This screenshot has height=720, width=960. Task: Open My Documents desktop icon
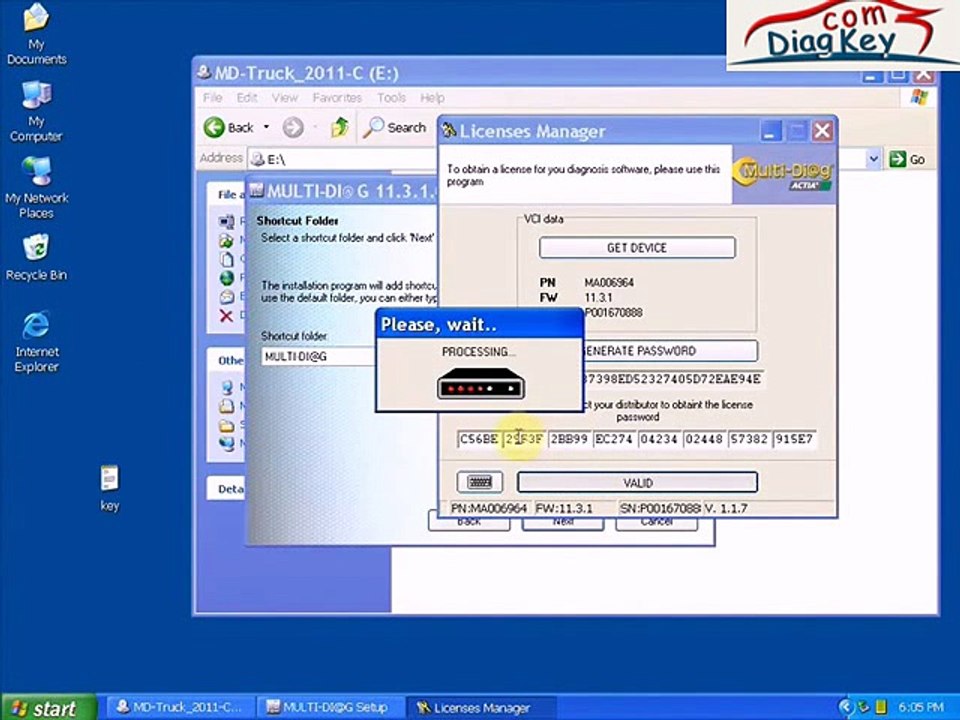(x=36, y=35)
